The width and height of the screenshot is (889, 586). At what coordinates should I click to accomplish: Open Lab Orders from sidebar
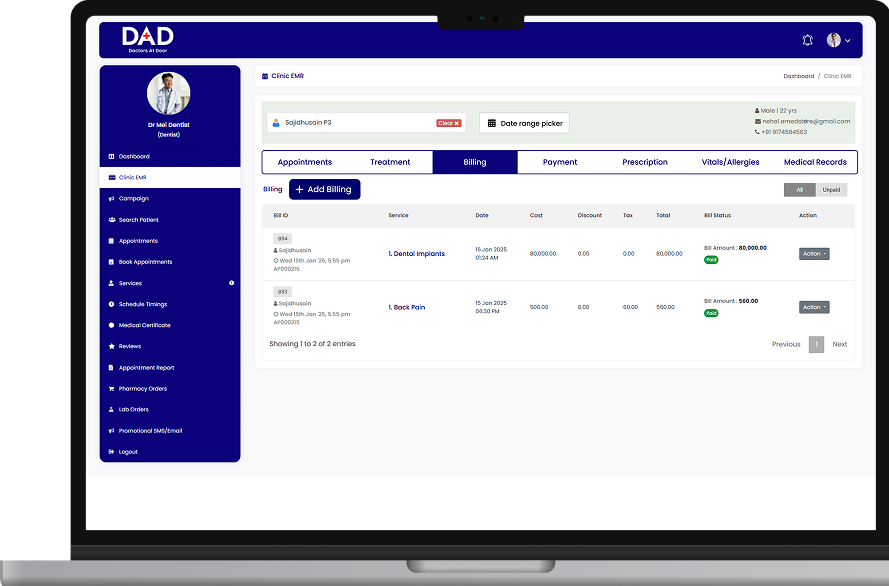[133, 410]
